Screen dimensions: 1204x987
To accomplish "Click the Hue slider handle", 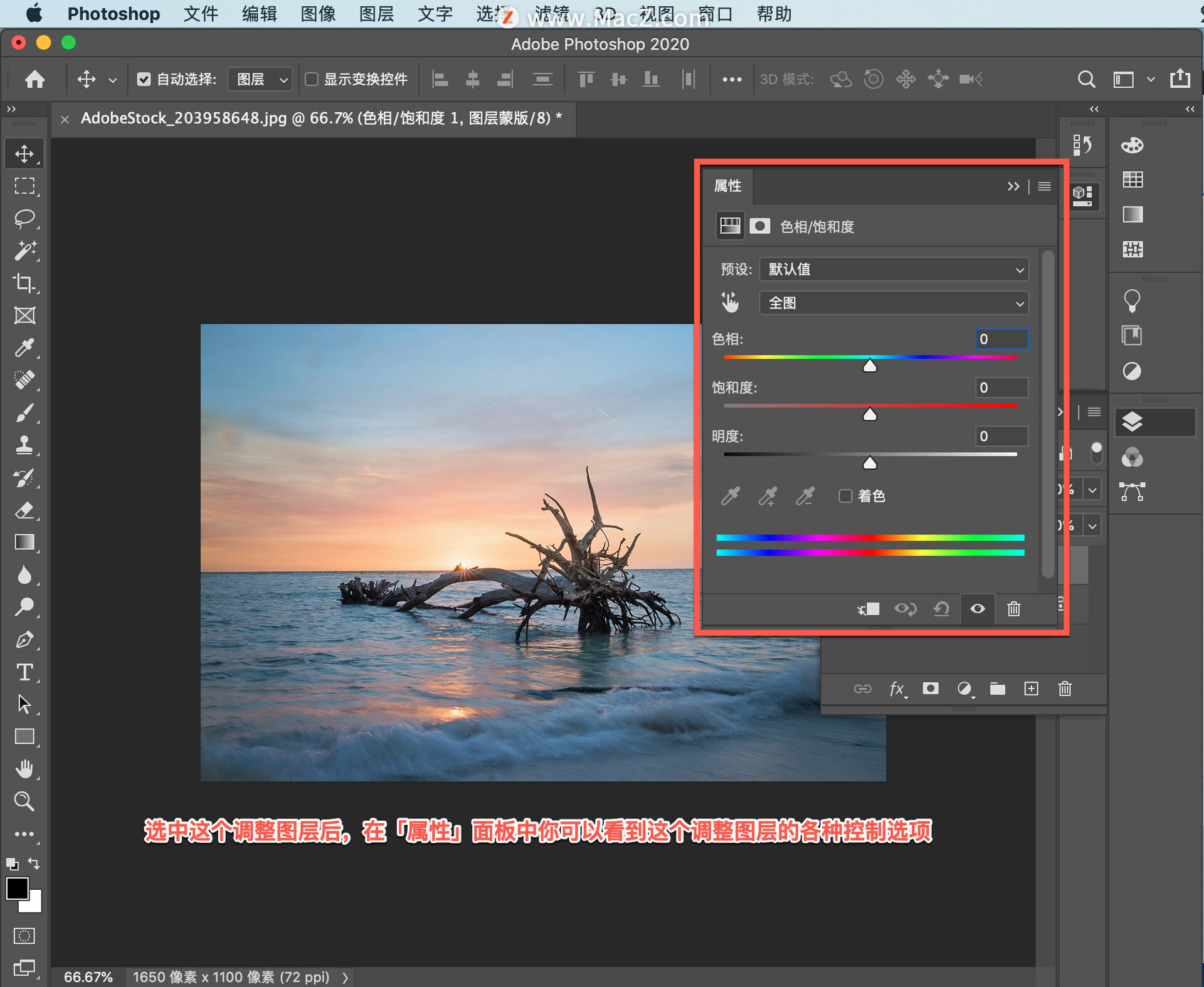I will (869, 365).
